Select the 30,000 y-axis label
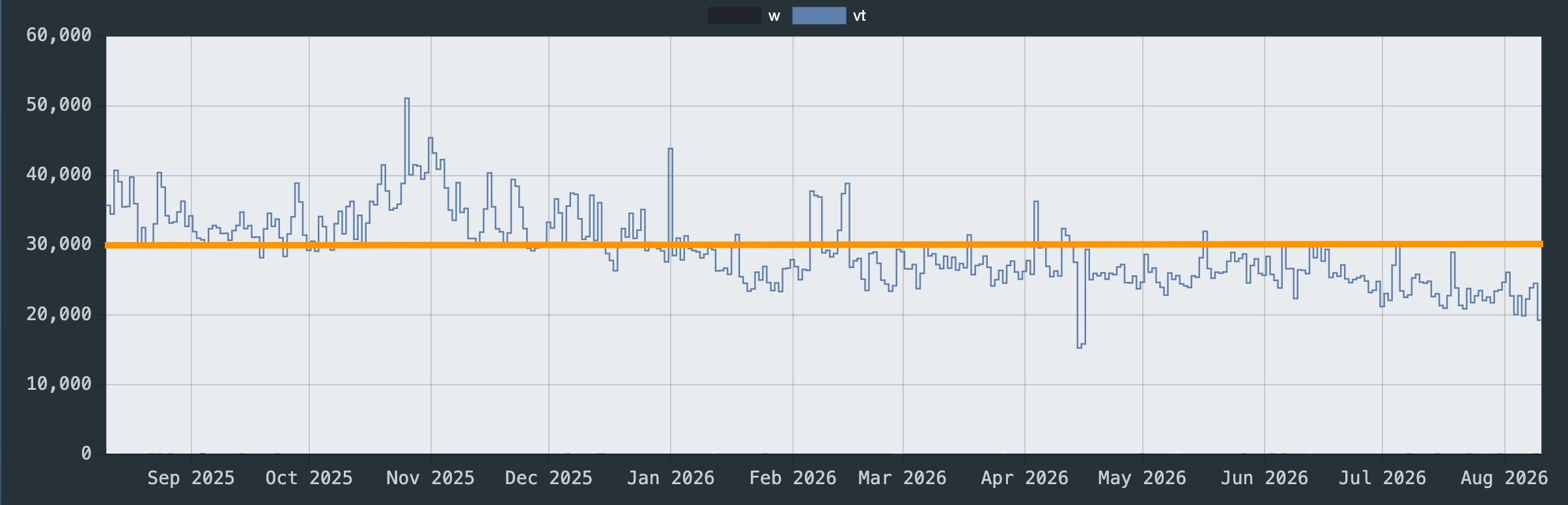 [59, 244]
